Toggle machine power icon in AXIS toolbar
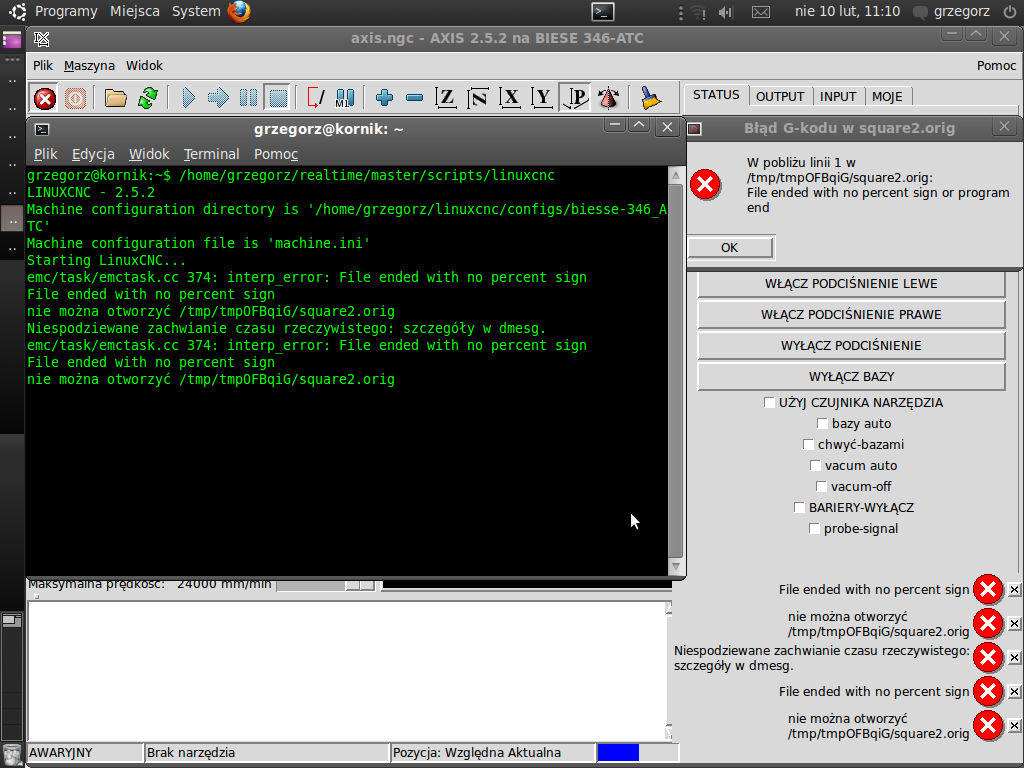Image resolution: width=1024 pixels, height=768 pixels. pos(75,99)
